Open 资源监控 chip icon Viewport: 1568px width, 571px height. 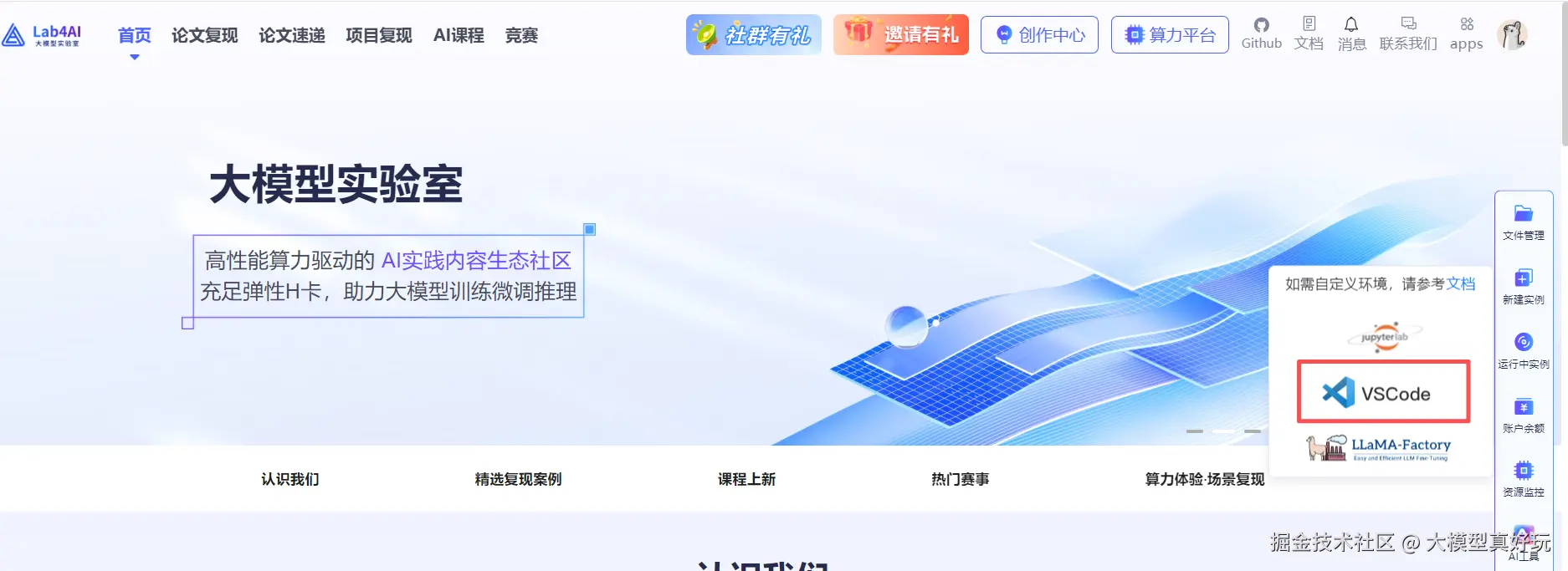[1524, 479]
